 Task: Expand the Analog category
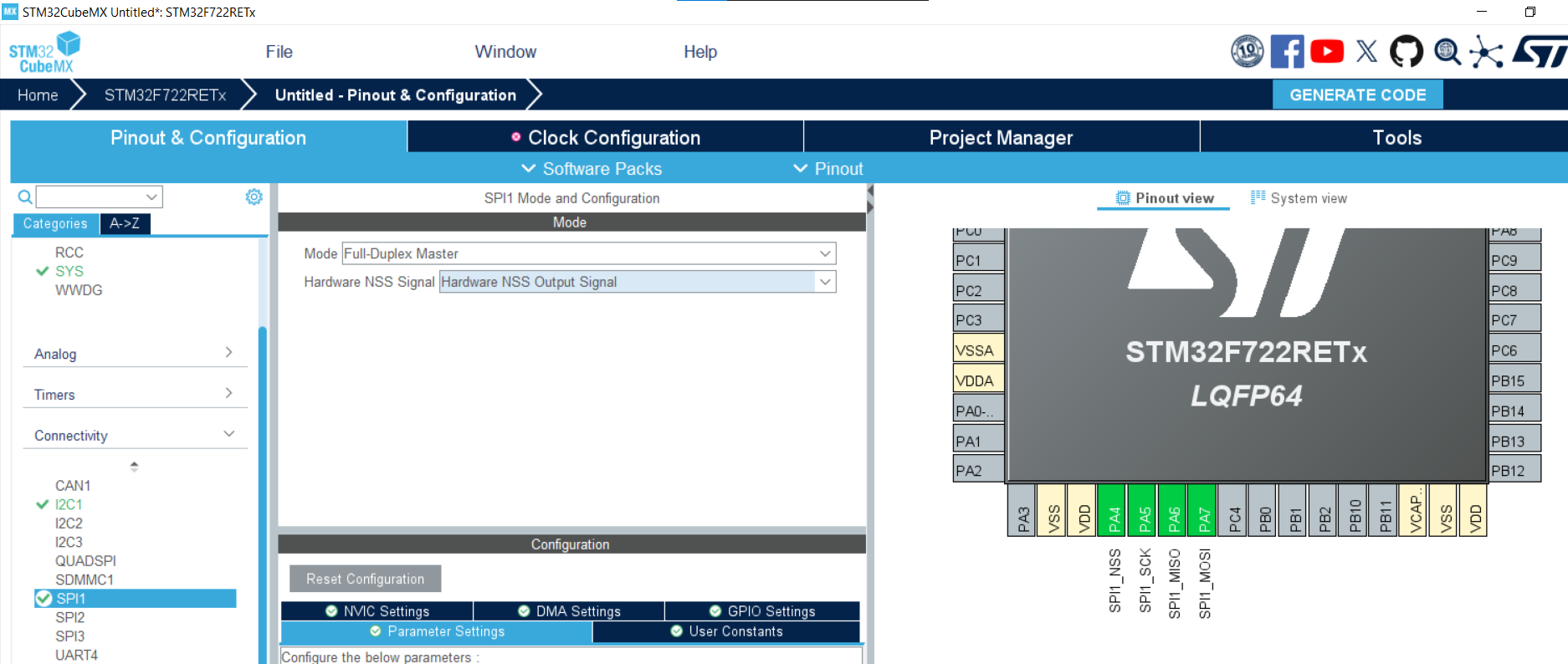[134, 354]
